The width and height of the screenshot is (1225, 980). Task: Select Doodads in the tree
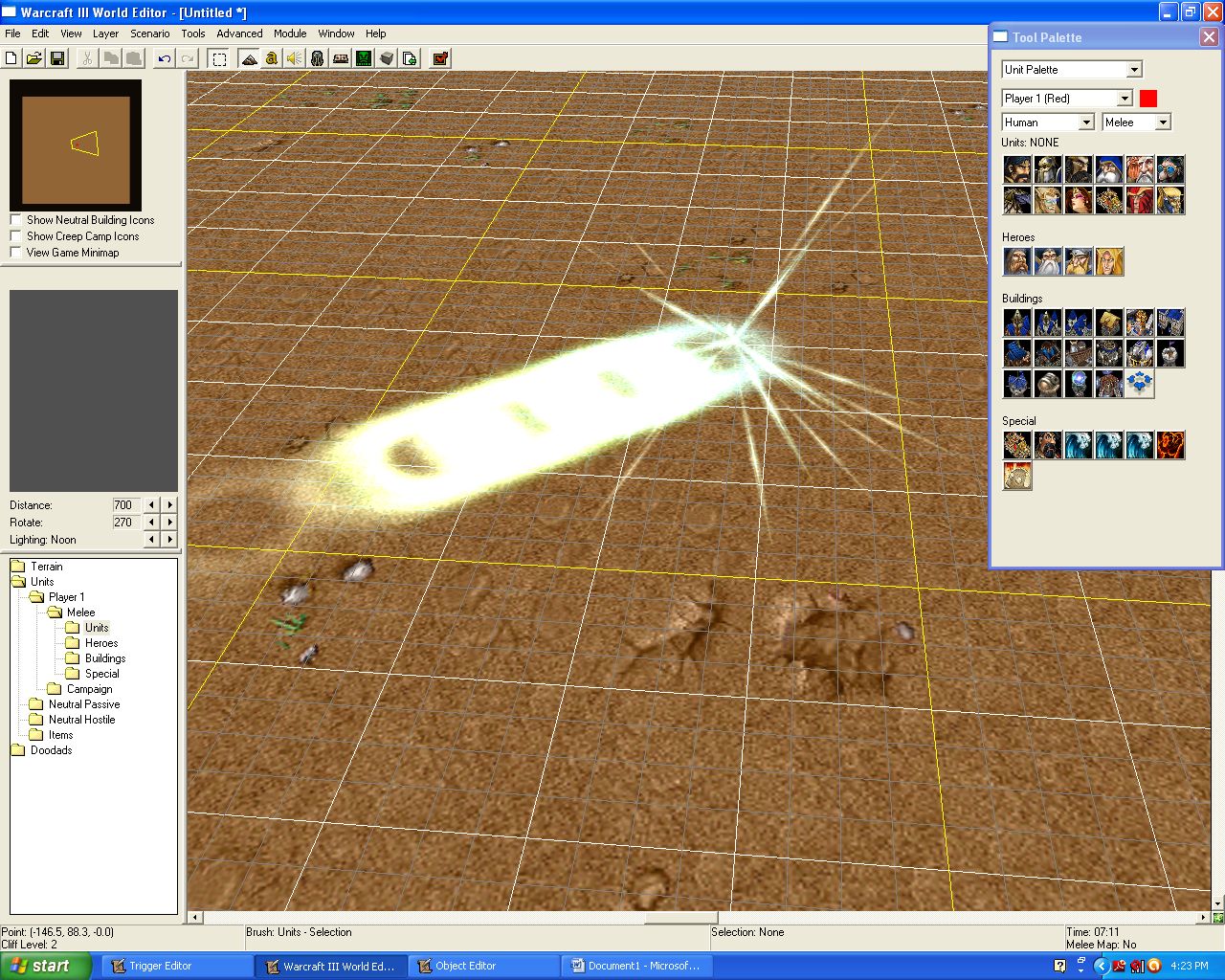pyautogui.click(x=51, y=750)
